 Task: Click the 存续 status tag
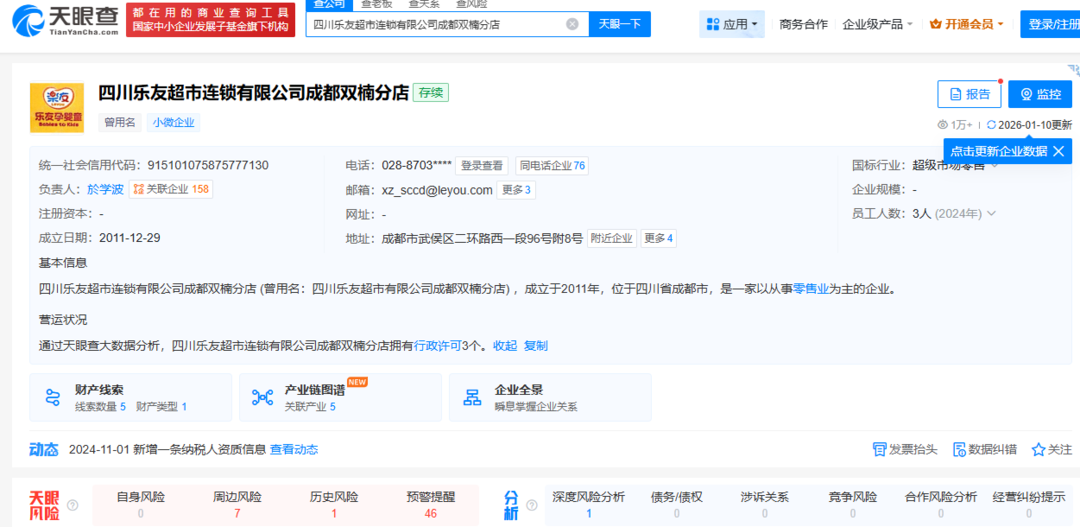pos(431,92)
